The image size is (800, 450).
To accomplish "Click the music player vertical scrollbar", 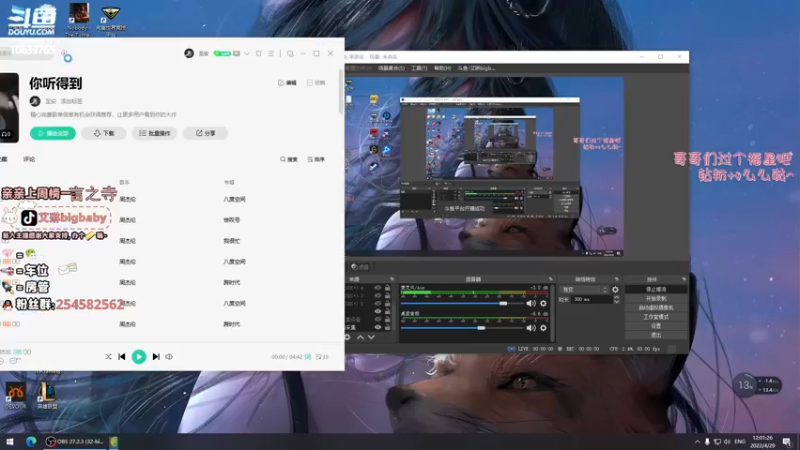I will [x=341, y=92].
